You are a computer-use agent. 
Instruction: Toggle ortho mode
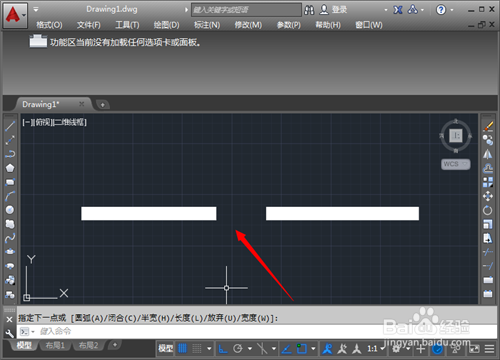(223, 349)
